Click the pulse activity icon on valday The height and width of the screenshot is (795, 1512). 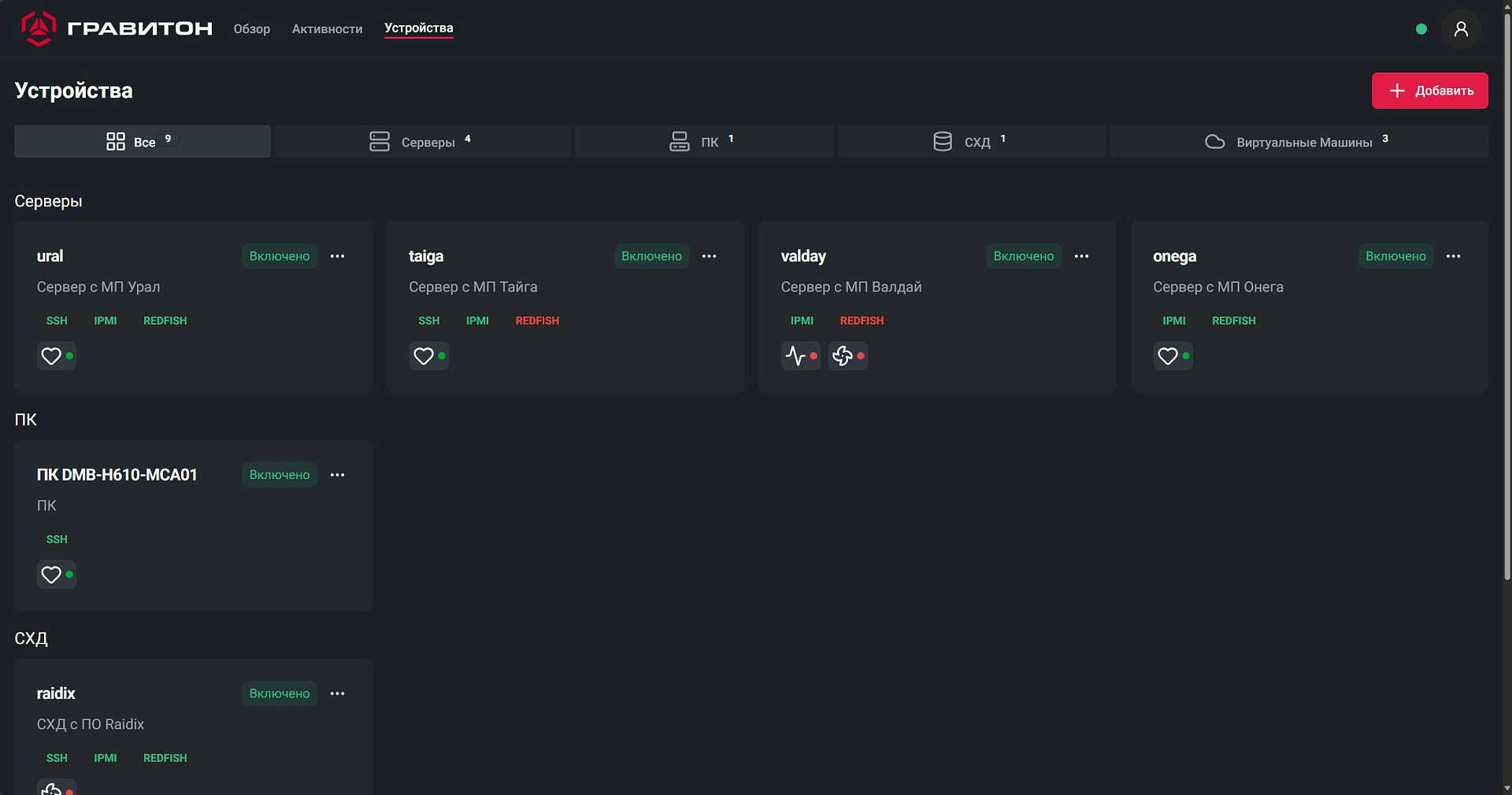click(796, 356)
